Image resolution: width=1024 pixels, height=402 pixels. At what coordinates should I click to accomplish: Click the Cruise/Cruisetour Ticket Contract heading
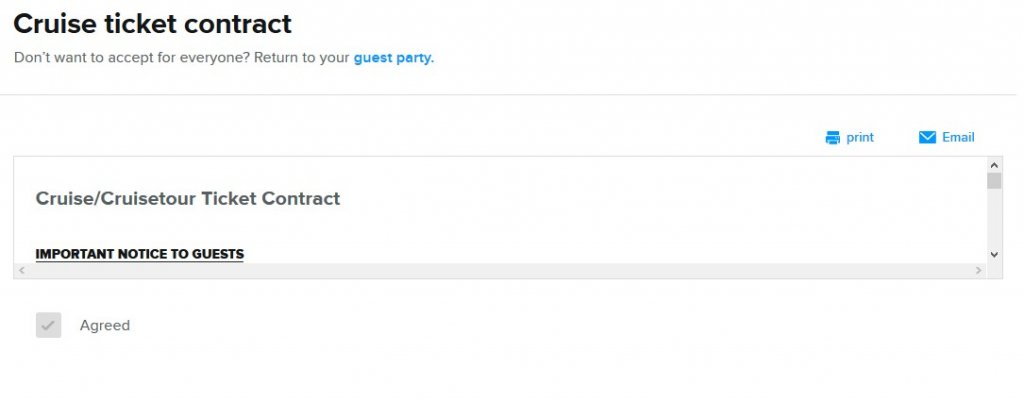pos(188,199)
